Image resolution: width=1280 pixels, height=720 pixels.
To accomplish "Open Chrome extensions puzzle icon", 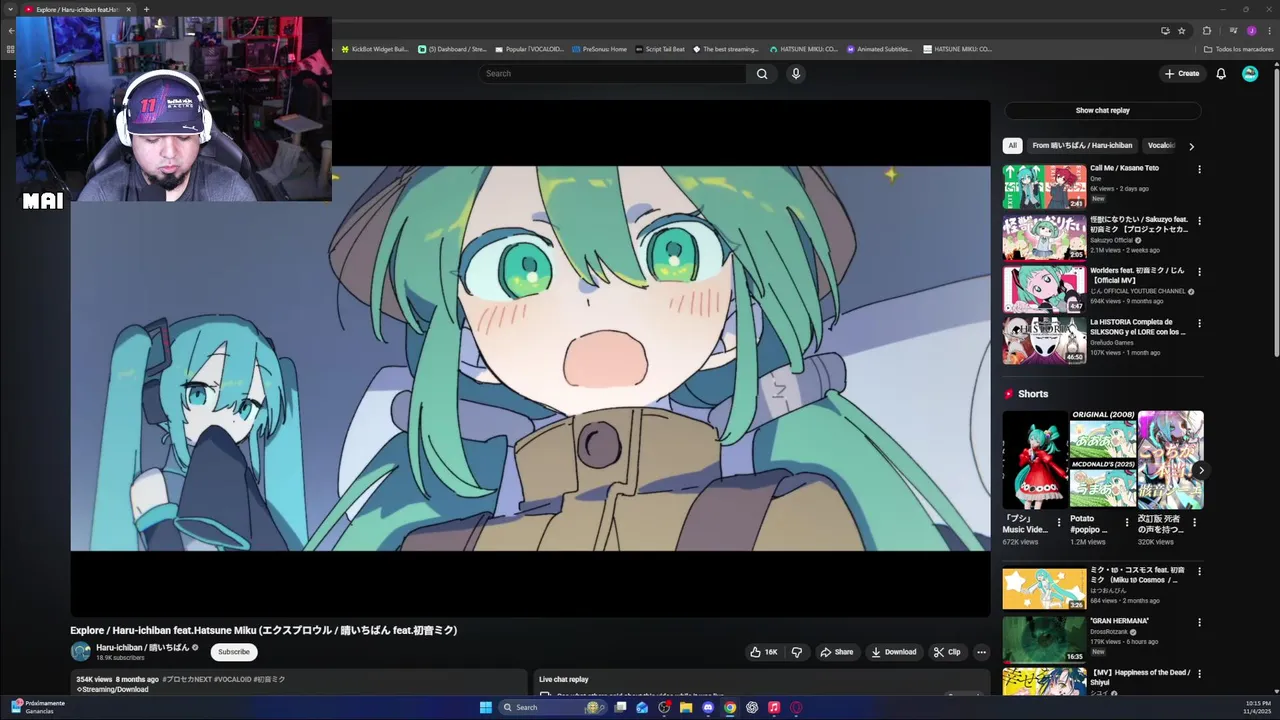I will click(1207, 31).
